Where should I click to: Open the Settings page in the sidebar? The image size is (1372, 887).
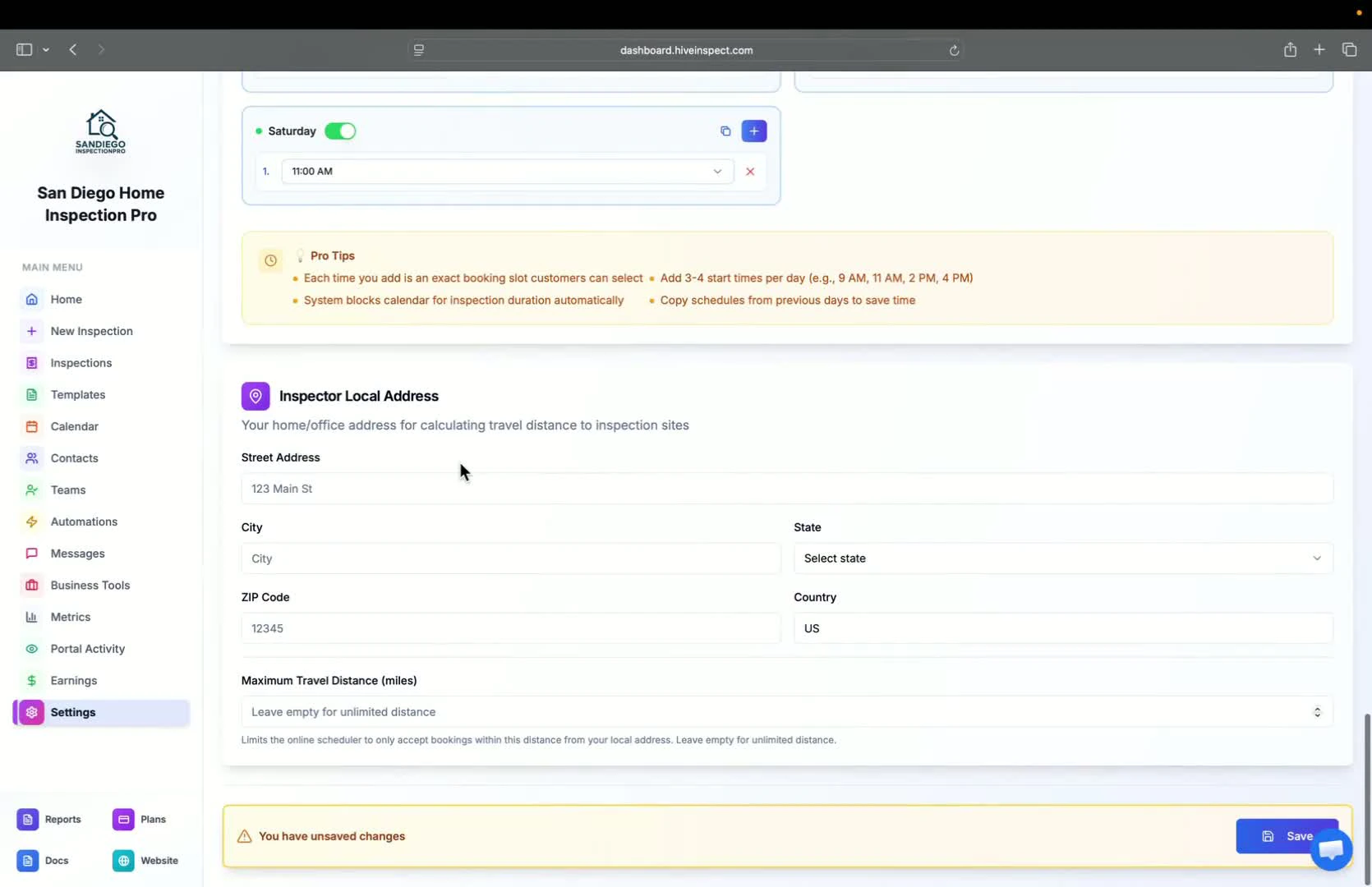(x=101, y=713)
